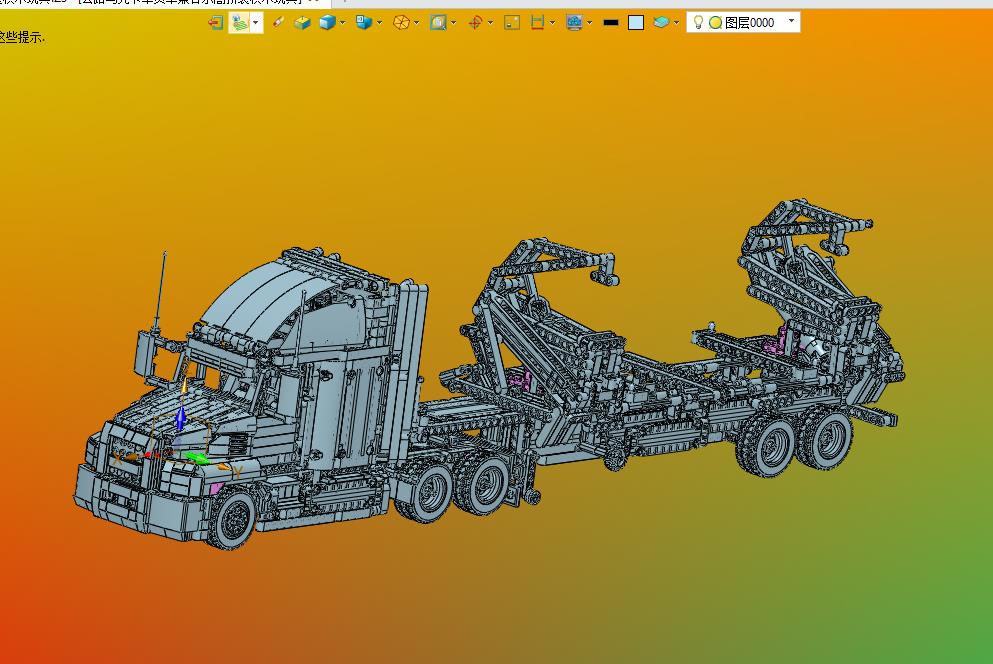This screenshot has width=993, height=664.
Task: Select the blue dimension measure icon
Action: (x=537, y=23)
